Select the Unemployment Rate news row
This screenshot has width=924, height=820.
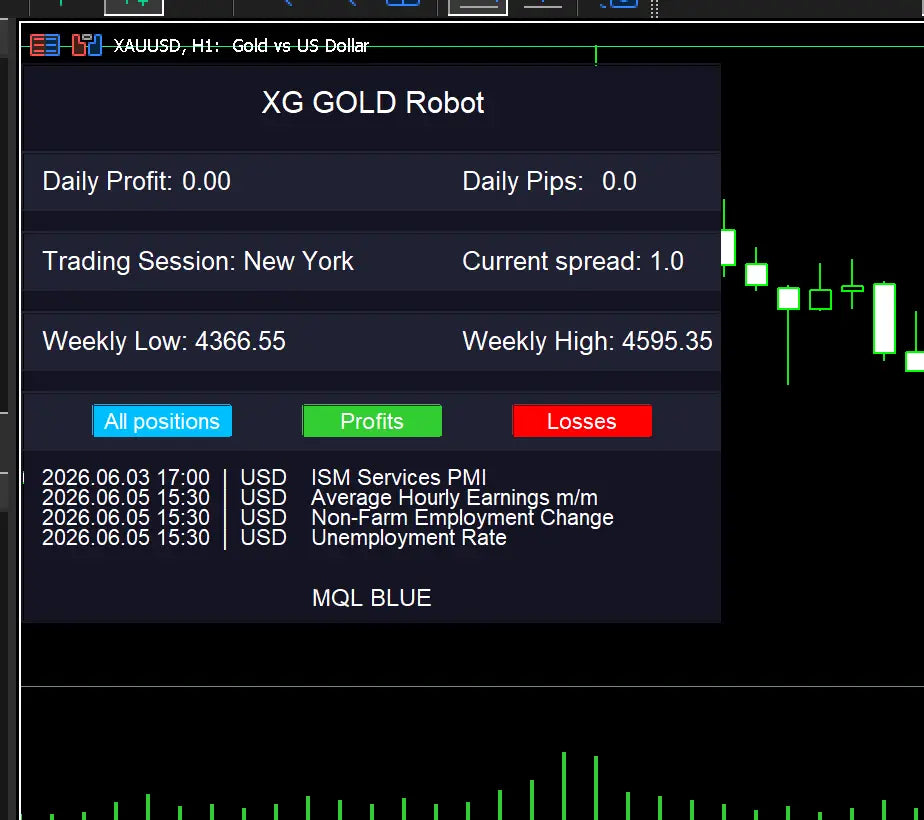(x=274, y=538)
